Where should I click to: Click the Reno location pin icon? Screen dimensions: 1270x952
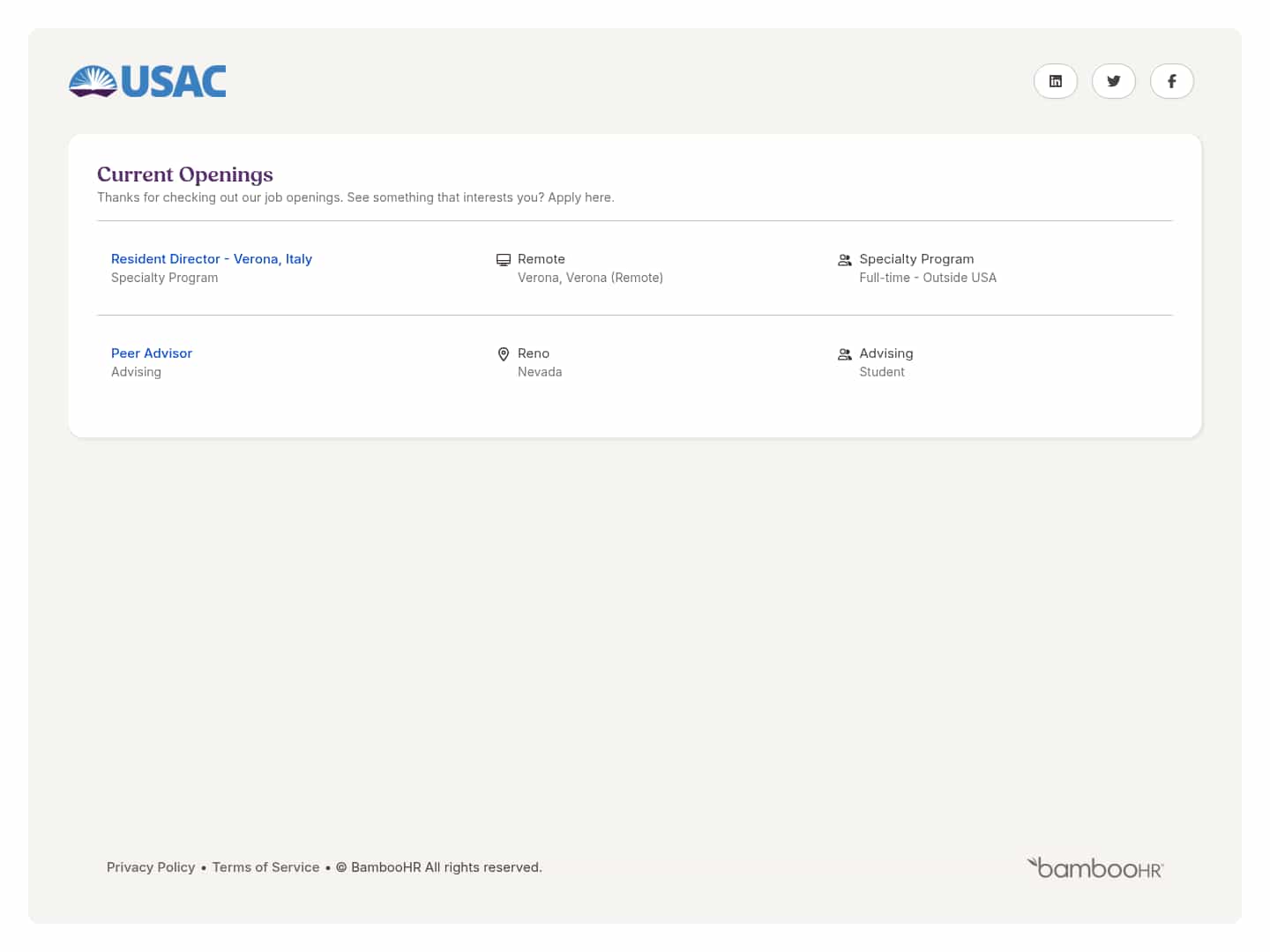tap(504, 353)
